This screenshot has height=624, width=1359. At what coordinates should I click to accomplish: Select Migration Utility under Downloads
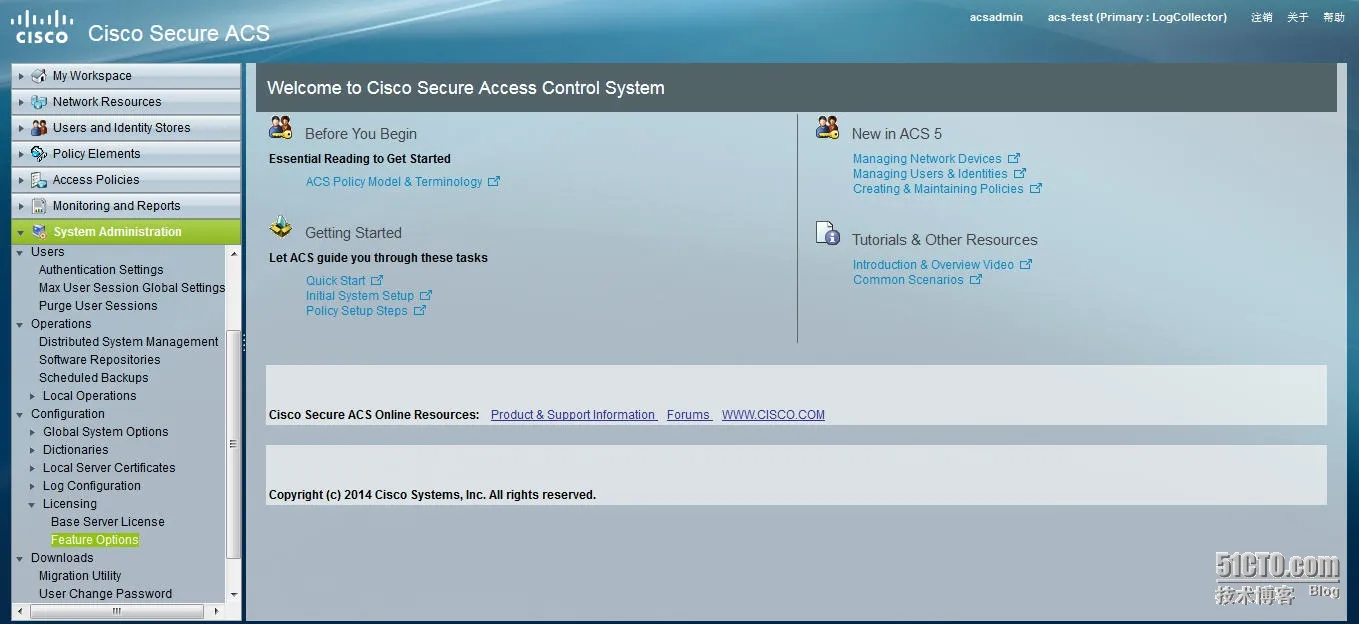[x=80, y=576]
